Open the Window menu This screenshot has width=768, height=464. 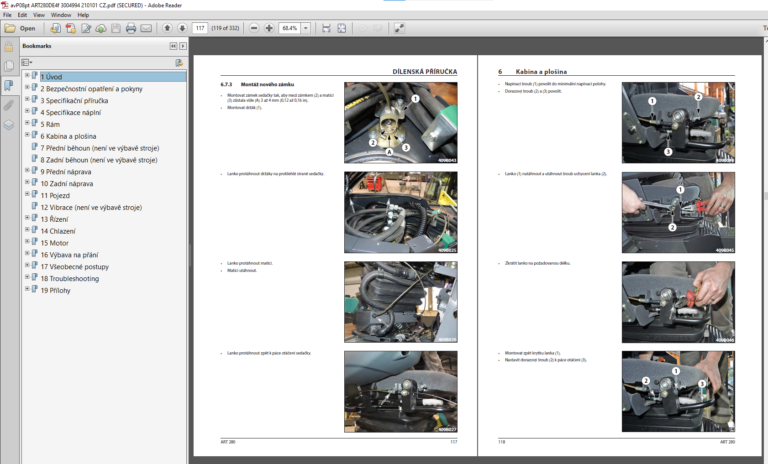[x=61, y=15]
